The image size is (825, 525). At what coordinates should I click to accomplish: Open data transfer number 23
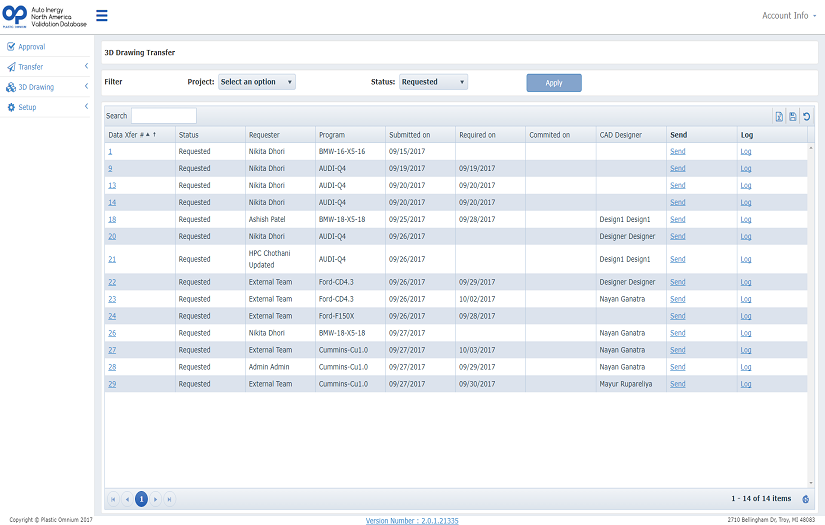pos(112,299)
